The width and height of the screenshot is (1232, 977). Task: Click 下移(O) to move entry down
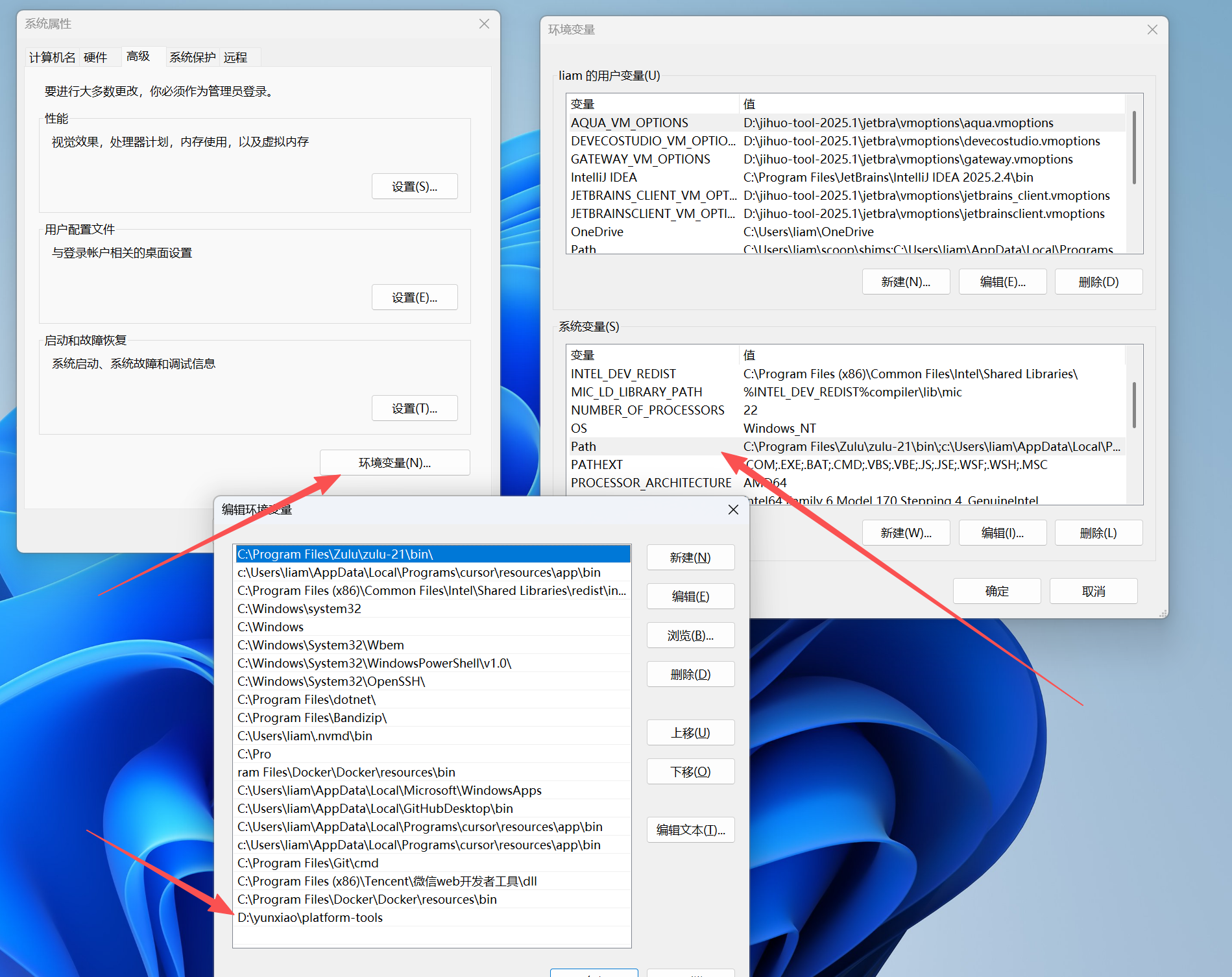690,772
